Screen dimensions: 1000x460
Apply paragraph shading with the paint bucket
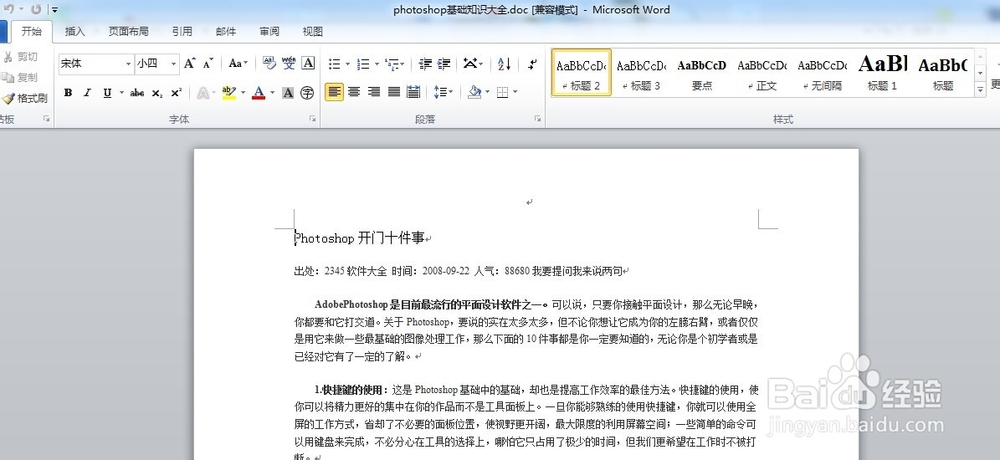[474, 93]
